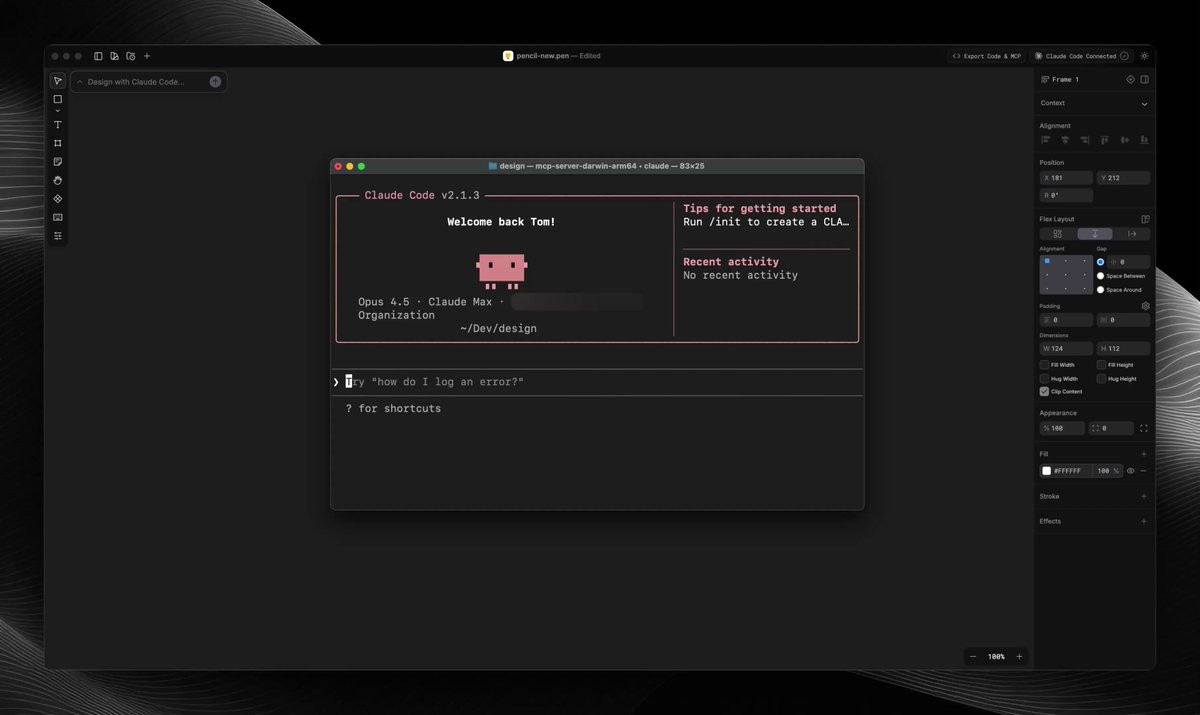Click the Design with Claude Code prompt field
The height and width of the screenshot is (715, 1200).
click(x=148, y=82)
